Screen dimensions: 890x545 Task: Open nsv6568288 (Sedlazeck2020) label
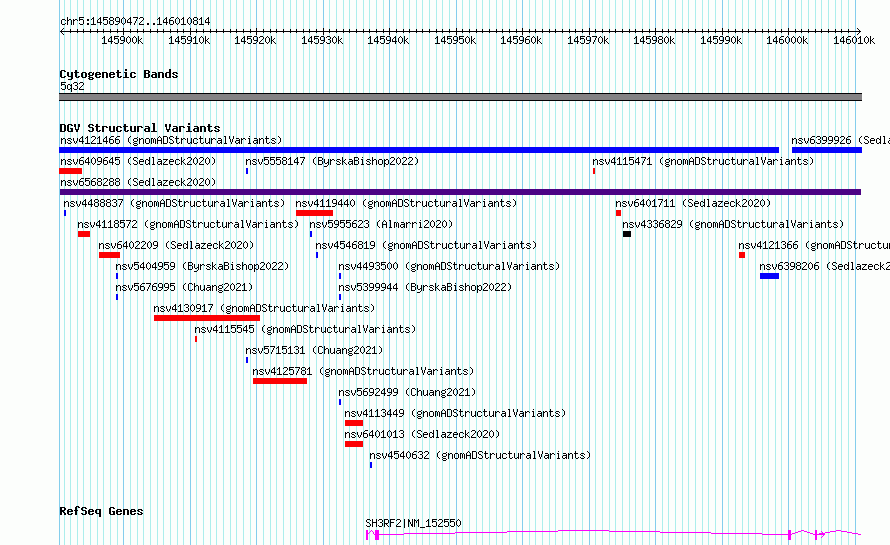(x=138, y=182)
